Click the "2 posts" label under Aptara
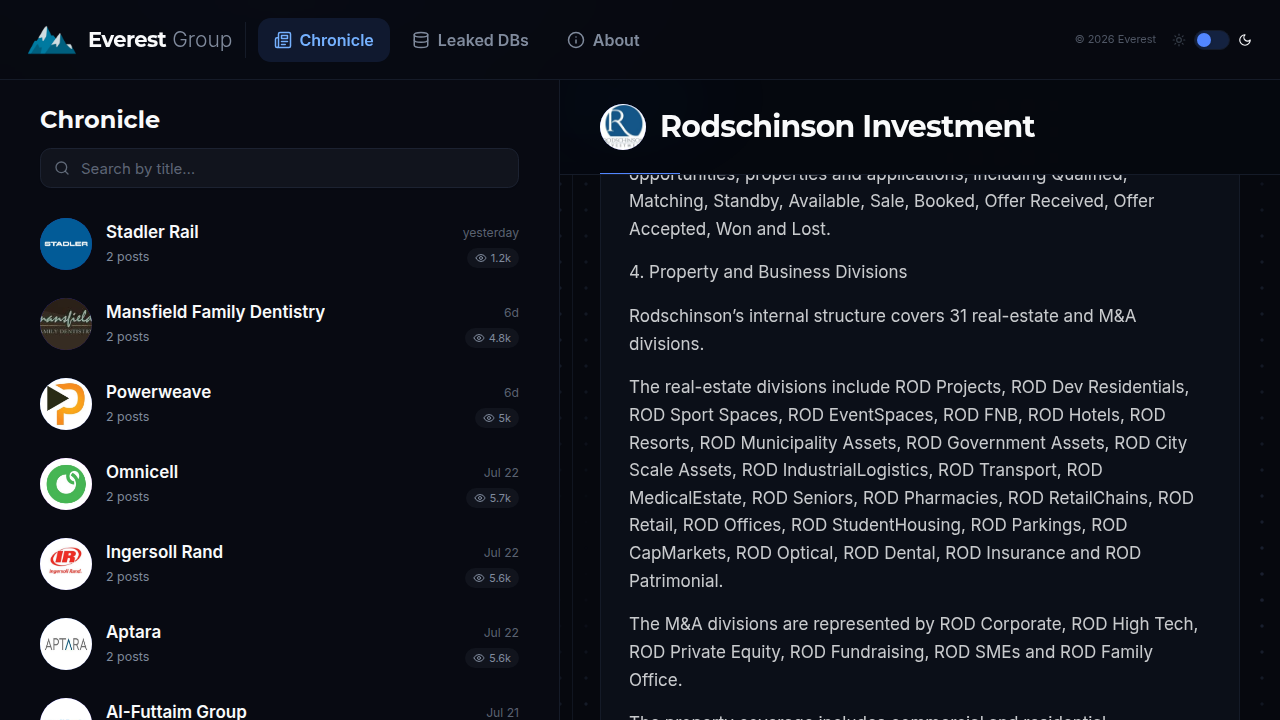Screen dimensions: 1280x720 (x=128, y=657)
